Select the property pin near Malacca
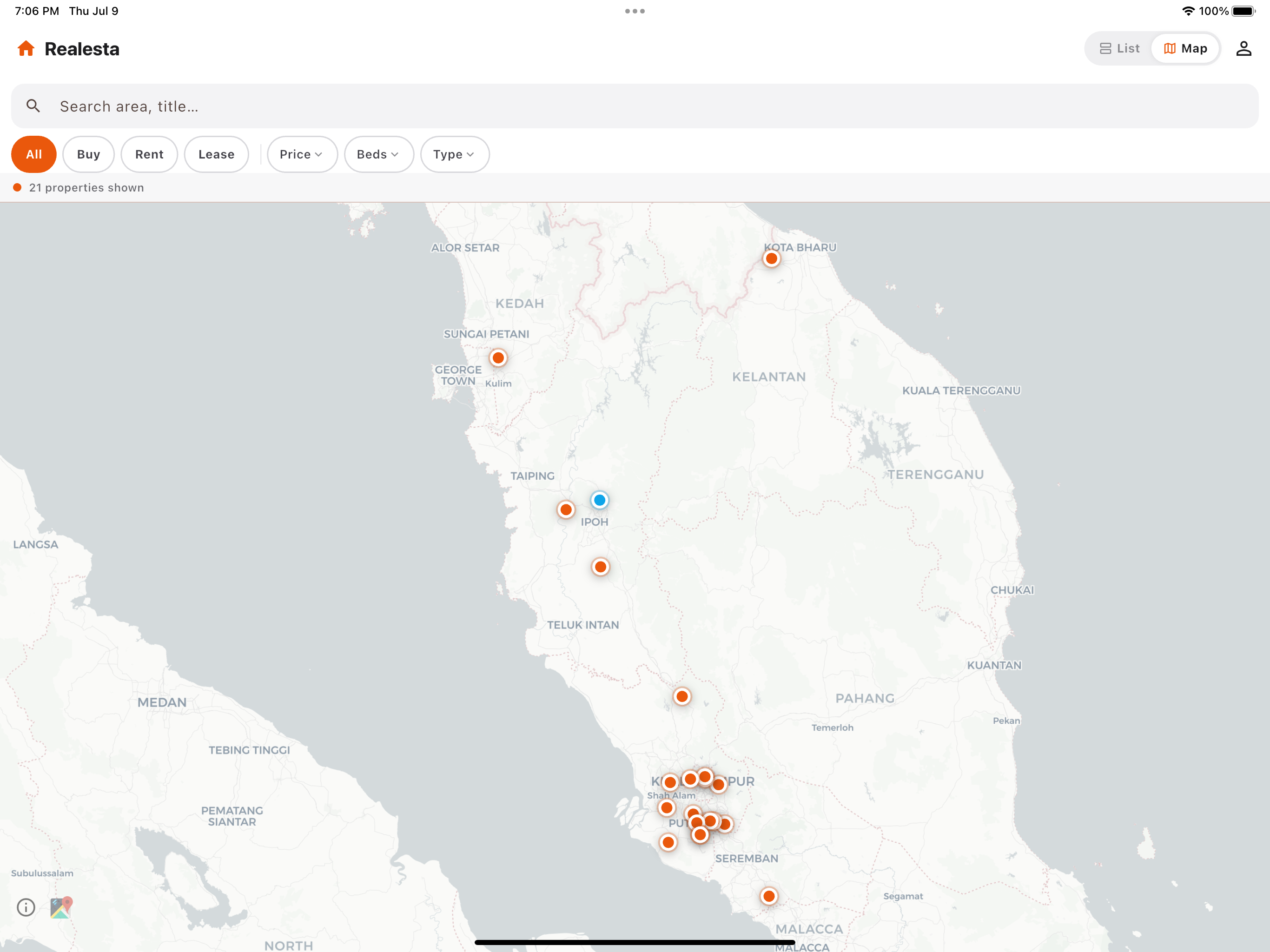1270x952 pixels. point(769,896)
